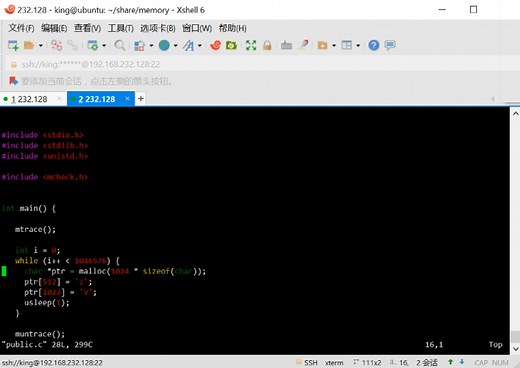This screenshot has height=368, width=520.
Task: Expand the Properties dropdown arrow
Action: tap(104, 45)
